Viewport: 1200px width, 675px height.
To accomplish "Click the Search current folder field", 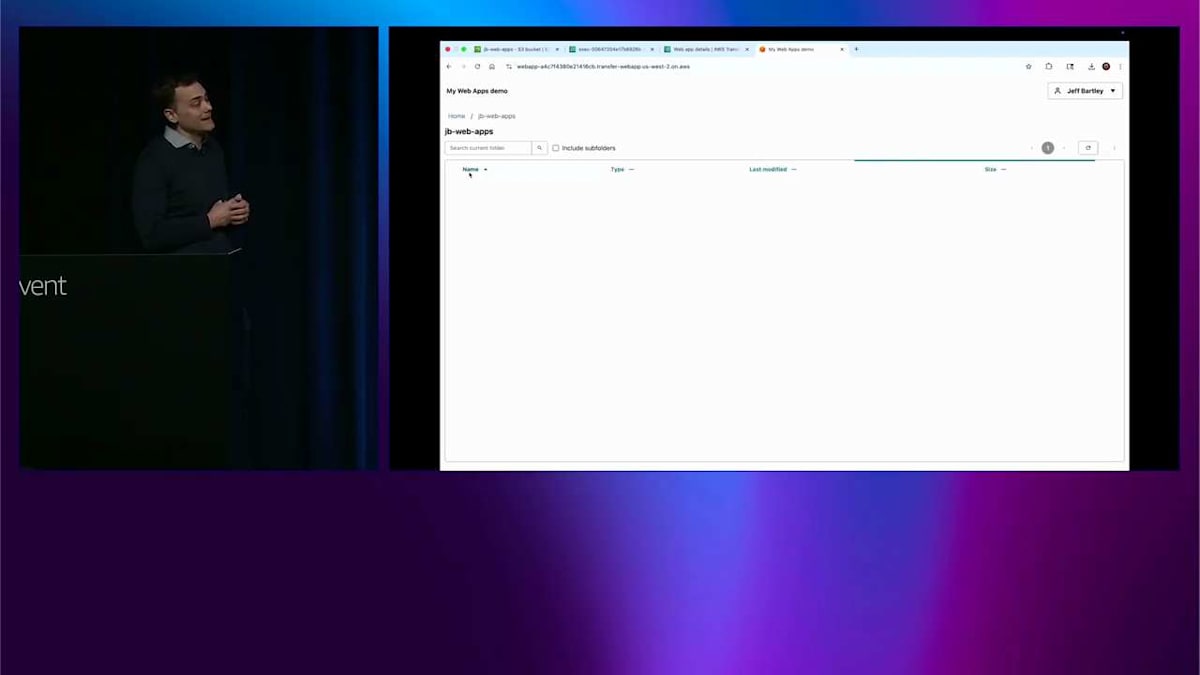I will point(488,148).
